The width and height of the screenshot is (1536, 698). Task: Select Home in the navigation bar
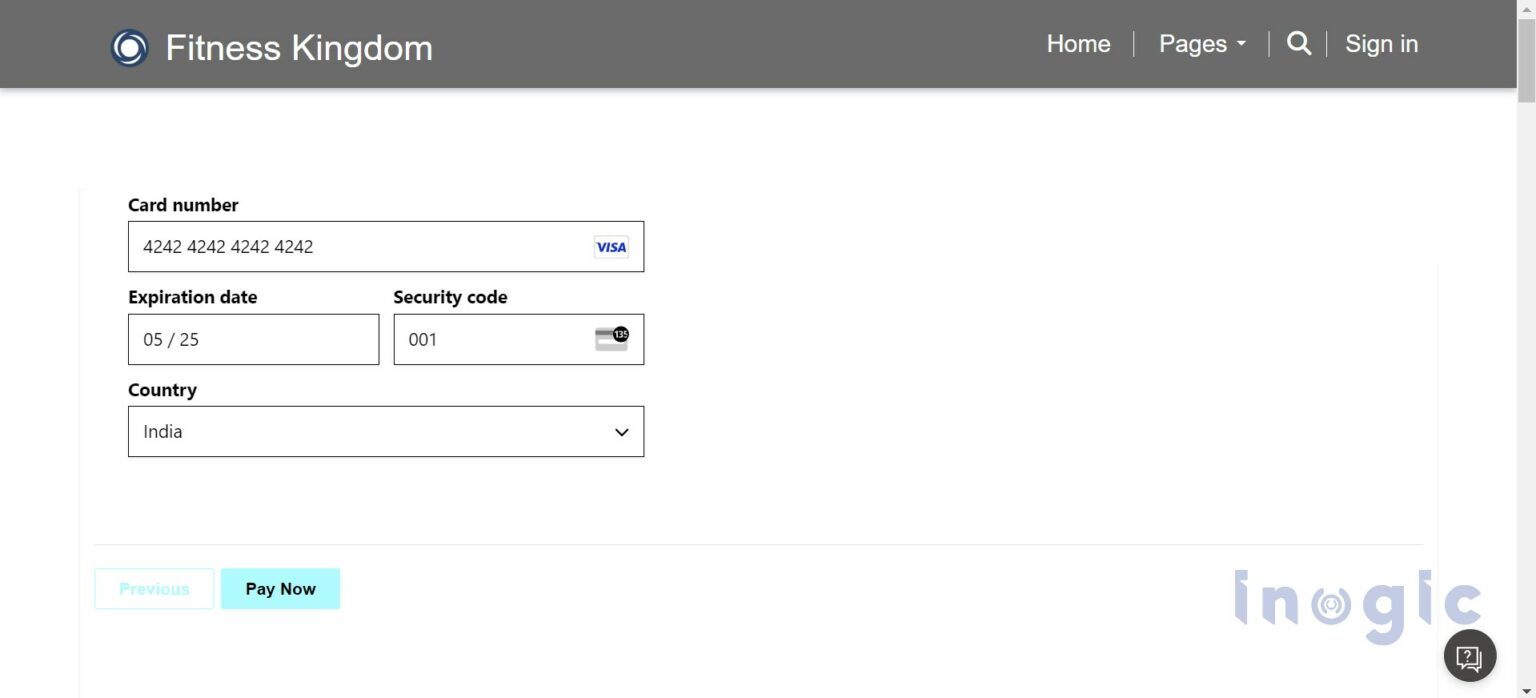tap(1078, 44)
